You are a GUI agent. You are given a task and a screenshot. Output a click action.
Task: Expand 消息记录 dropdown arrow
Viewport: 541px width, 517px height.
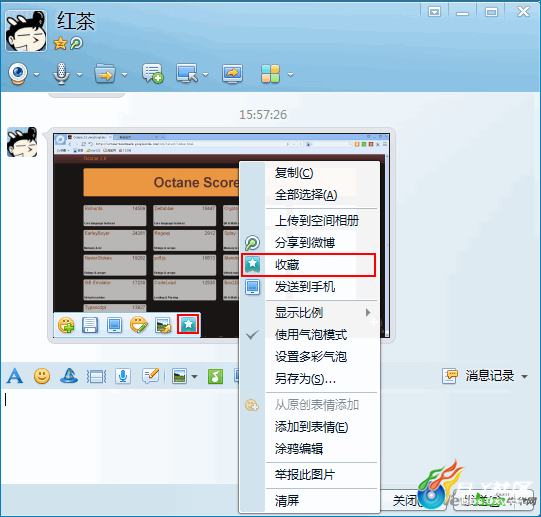pyautogui.click(x=524, y=377)
